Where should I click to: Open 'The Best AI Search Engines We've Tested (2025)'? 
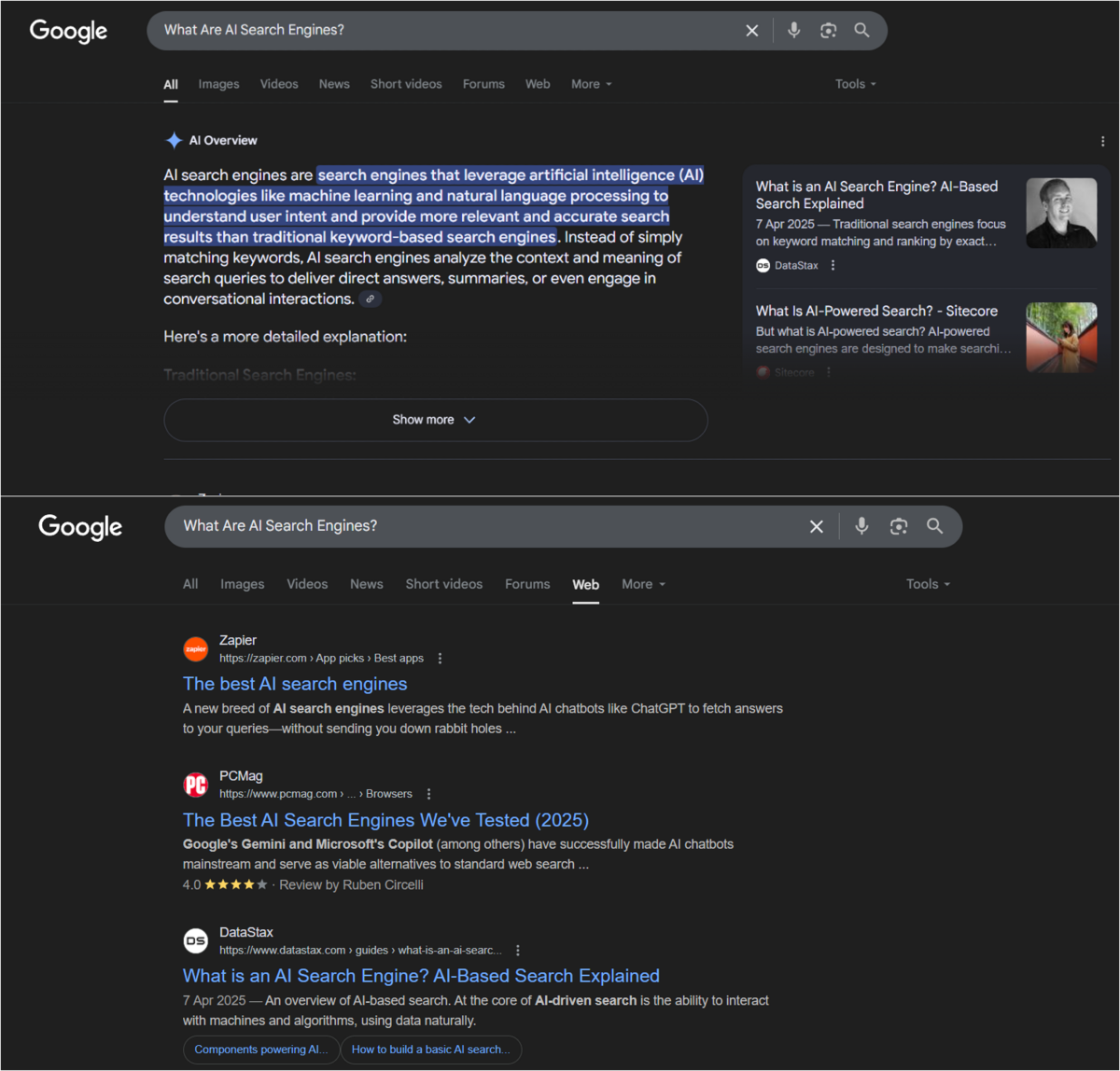coord(385,820)
